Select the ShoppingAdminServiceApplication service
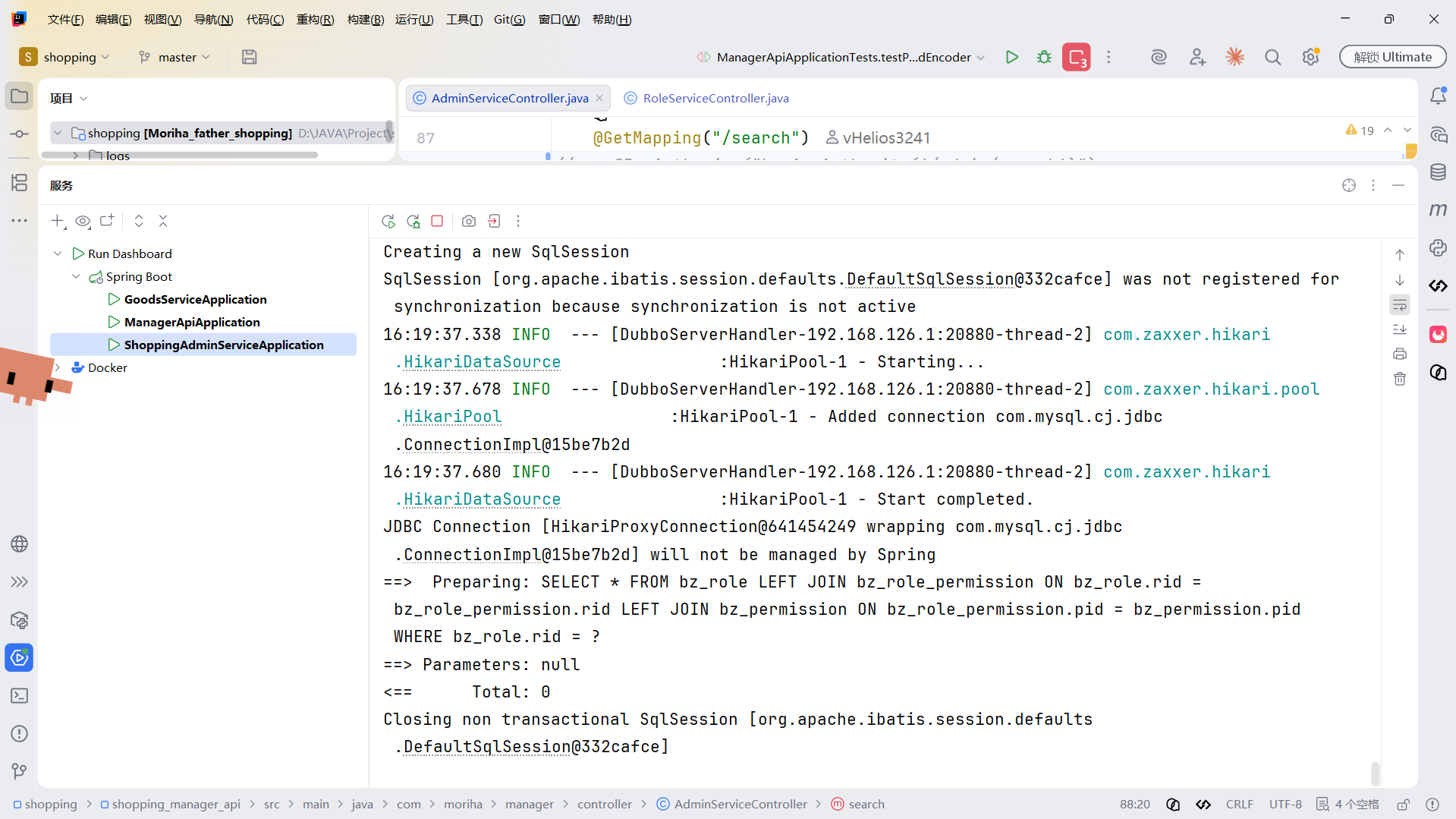Image resolution: width=1456 pixels, height=819 pixels. pos(203,345)
